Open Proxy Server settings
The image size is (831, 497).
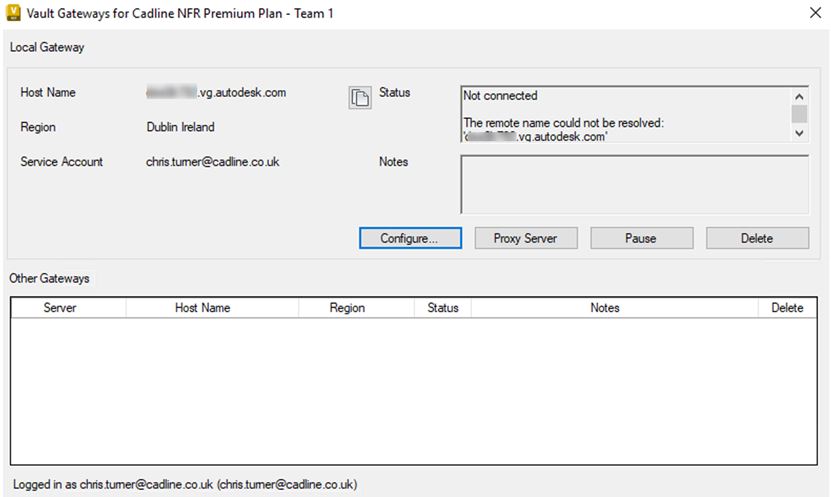click(x=526, y=238)
